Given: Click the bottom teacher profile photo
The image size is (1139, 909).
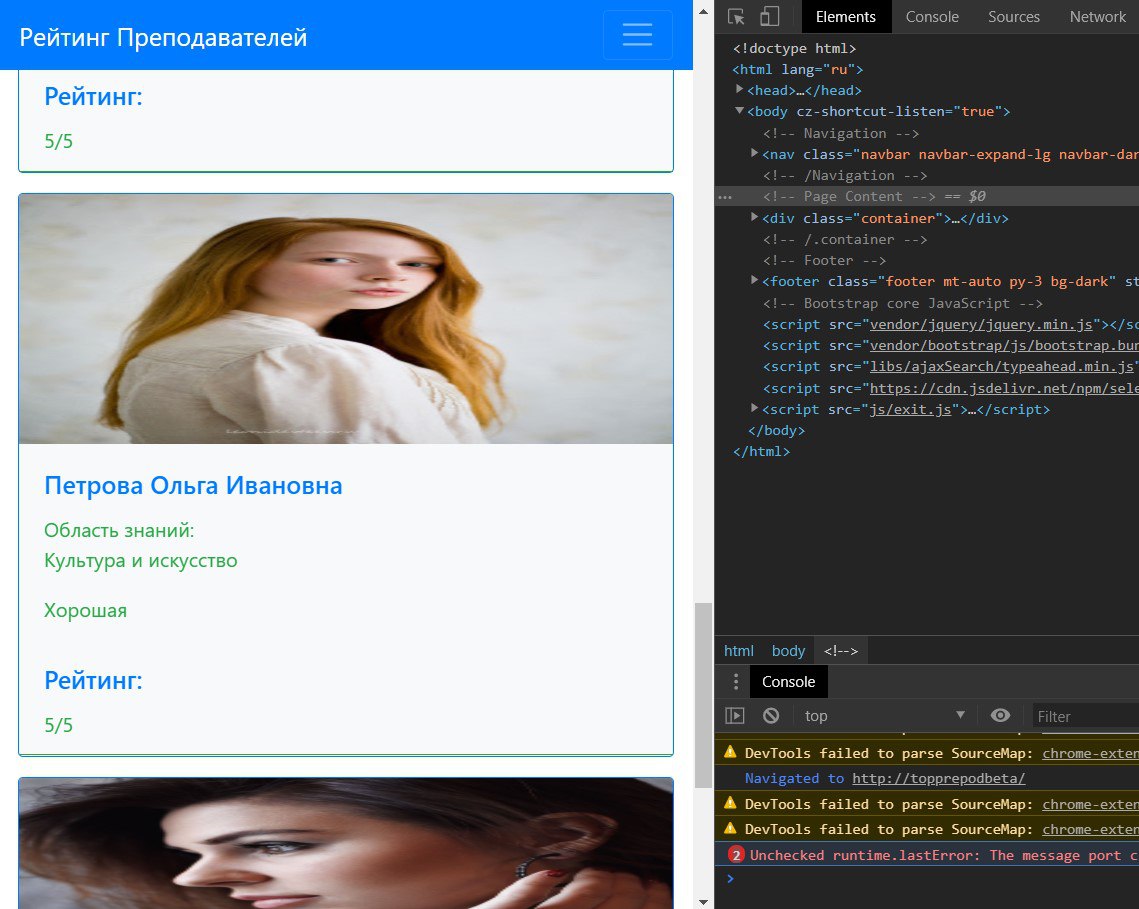Looking at the screenshot, I should pyautogui.click(x=346, y=844).
